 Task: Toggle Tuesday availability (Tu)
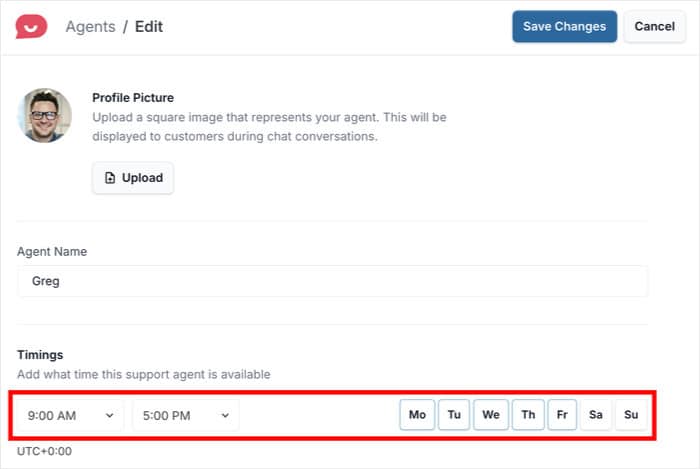pyautogui.click(x=453, y=414)
